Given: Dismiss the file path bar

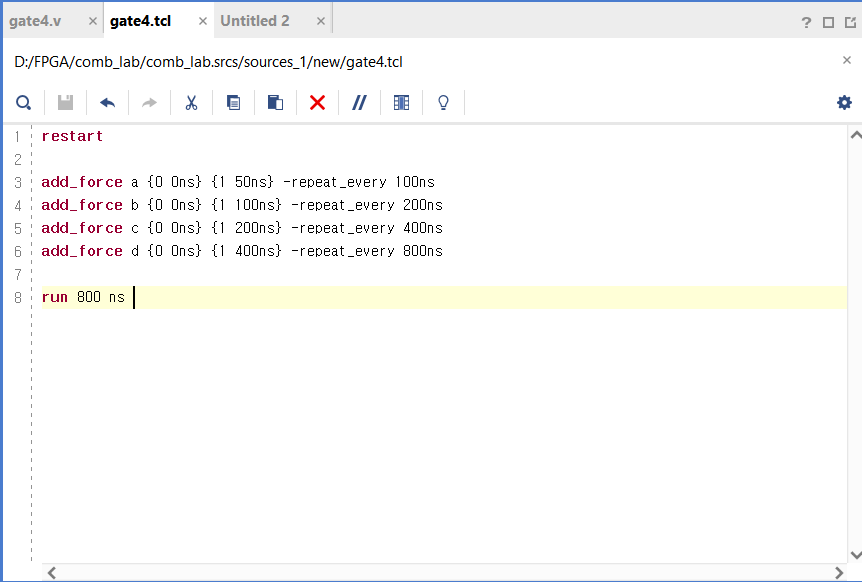Looking at the screenshot, I should 847,60.
